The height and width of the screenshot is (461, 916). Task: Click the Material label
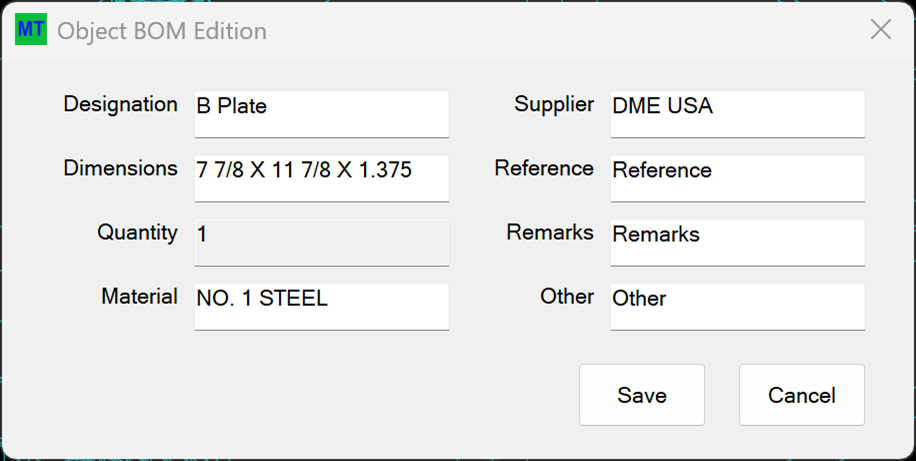point(140,296)
